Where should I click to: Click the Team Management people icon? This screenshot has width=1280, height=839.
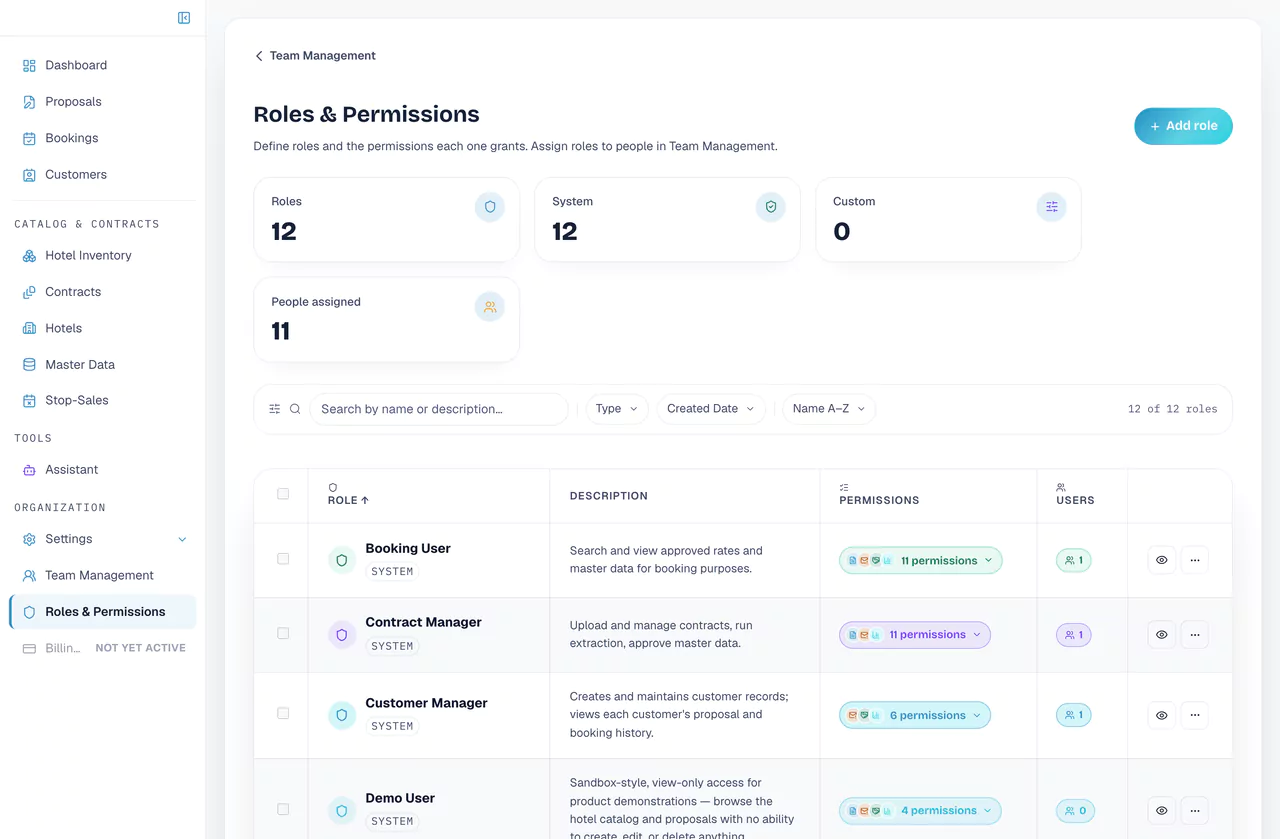[x=29, y=576]
